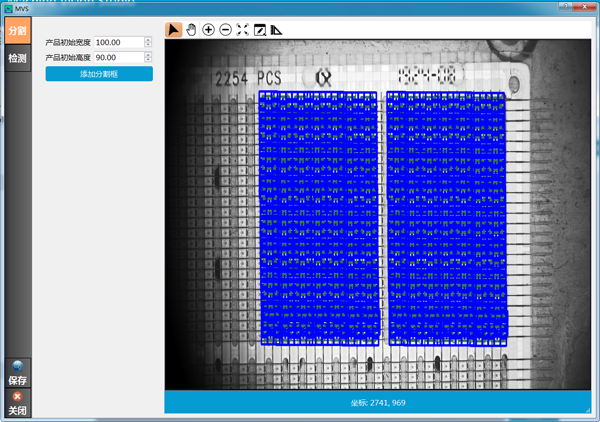Decrease 产品初始宽度 with down arrow

[148, 45]
